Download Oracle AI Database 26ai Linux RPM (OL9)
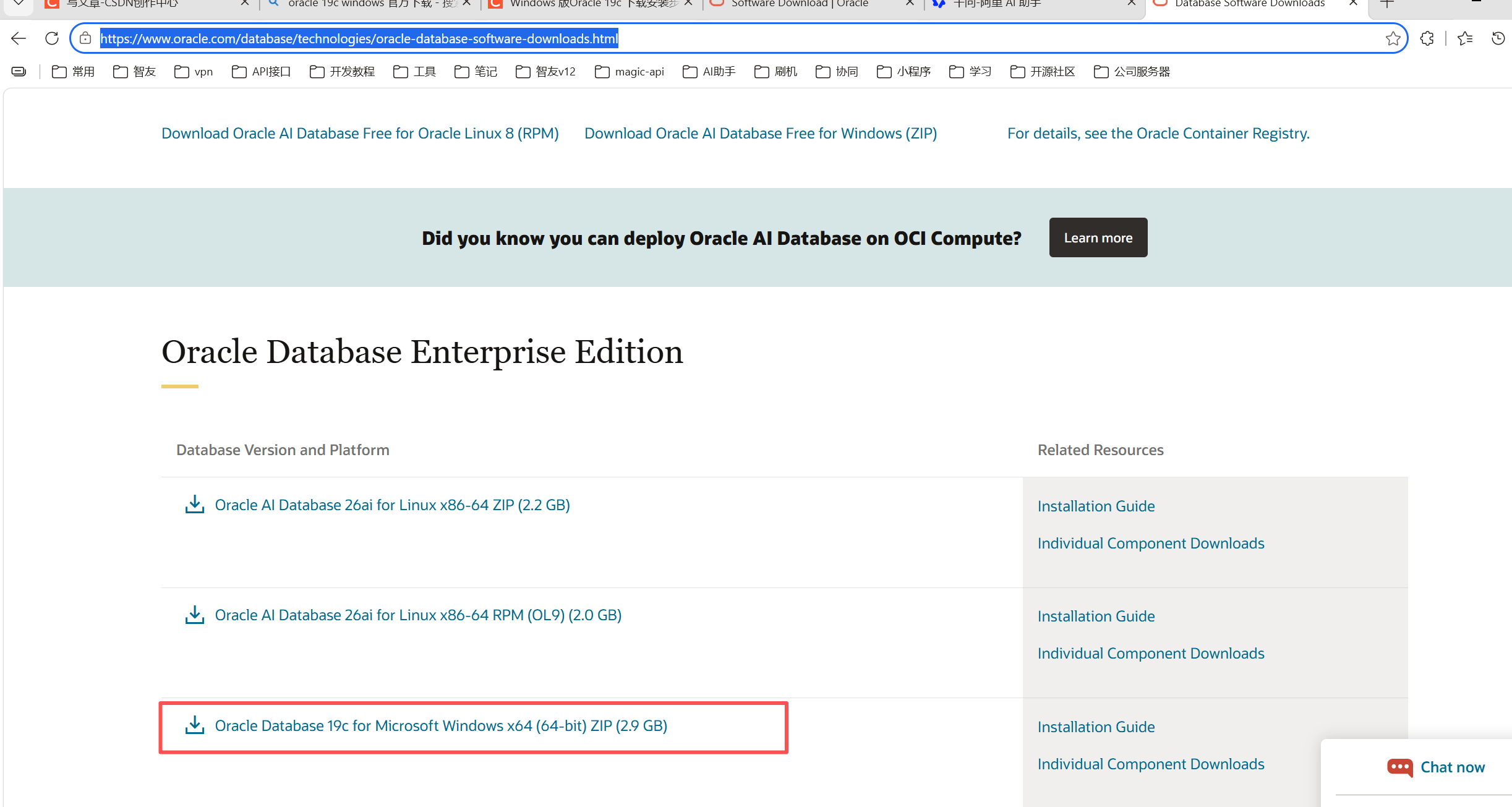The width and height of the screenshot is (1512, 807). click(x=418, y=615)
